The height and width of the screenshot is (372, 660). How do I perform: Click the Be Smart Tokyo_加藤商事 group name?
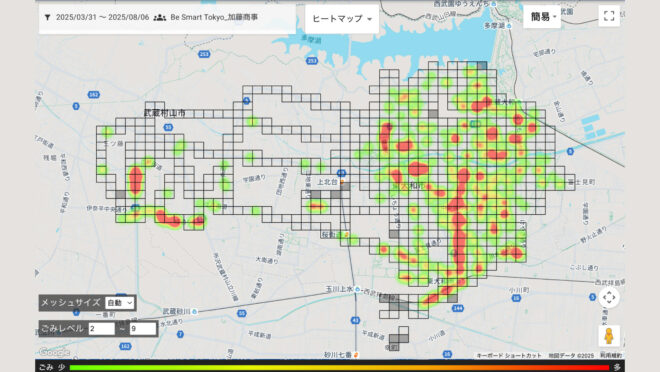coord(214,17)
